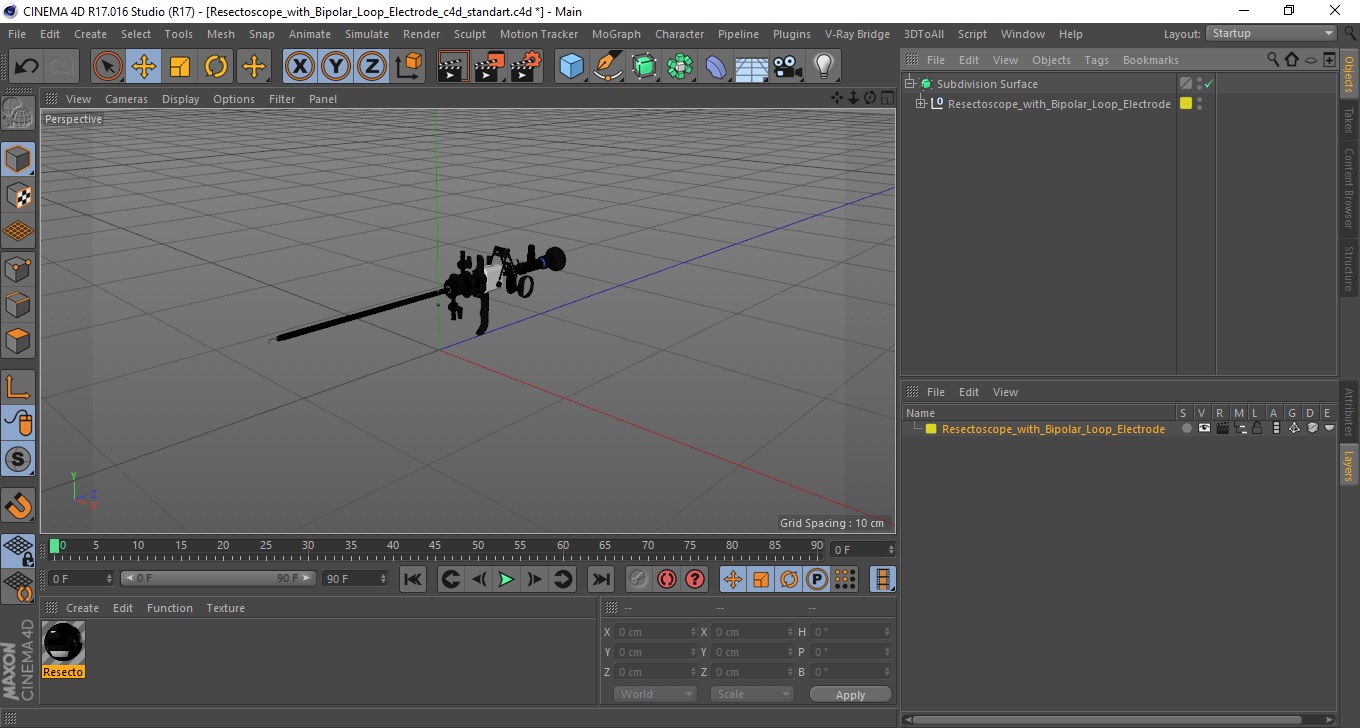Select the Live Selection tool
Viewport: 1360px width, 728px height.
tap(108, 67)
